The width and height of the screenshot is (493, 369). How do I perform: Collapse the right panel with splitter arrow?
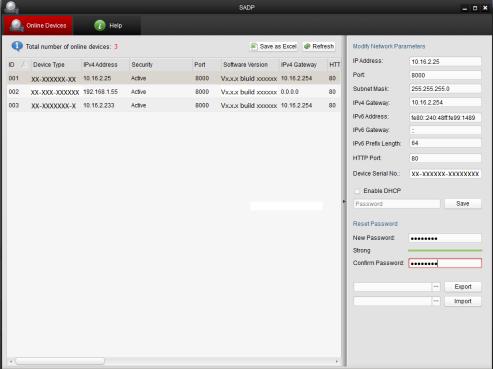(x=344, y=201)
